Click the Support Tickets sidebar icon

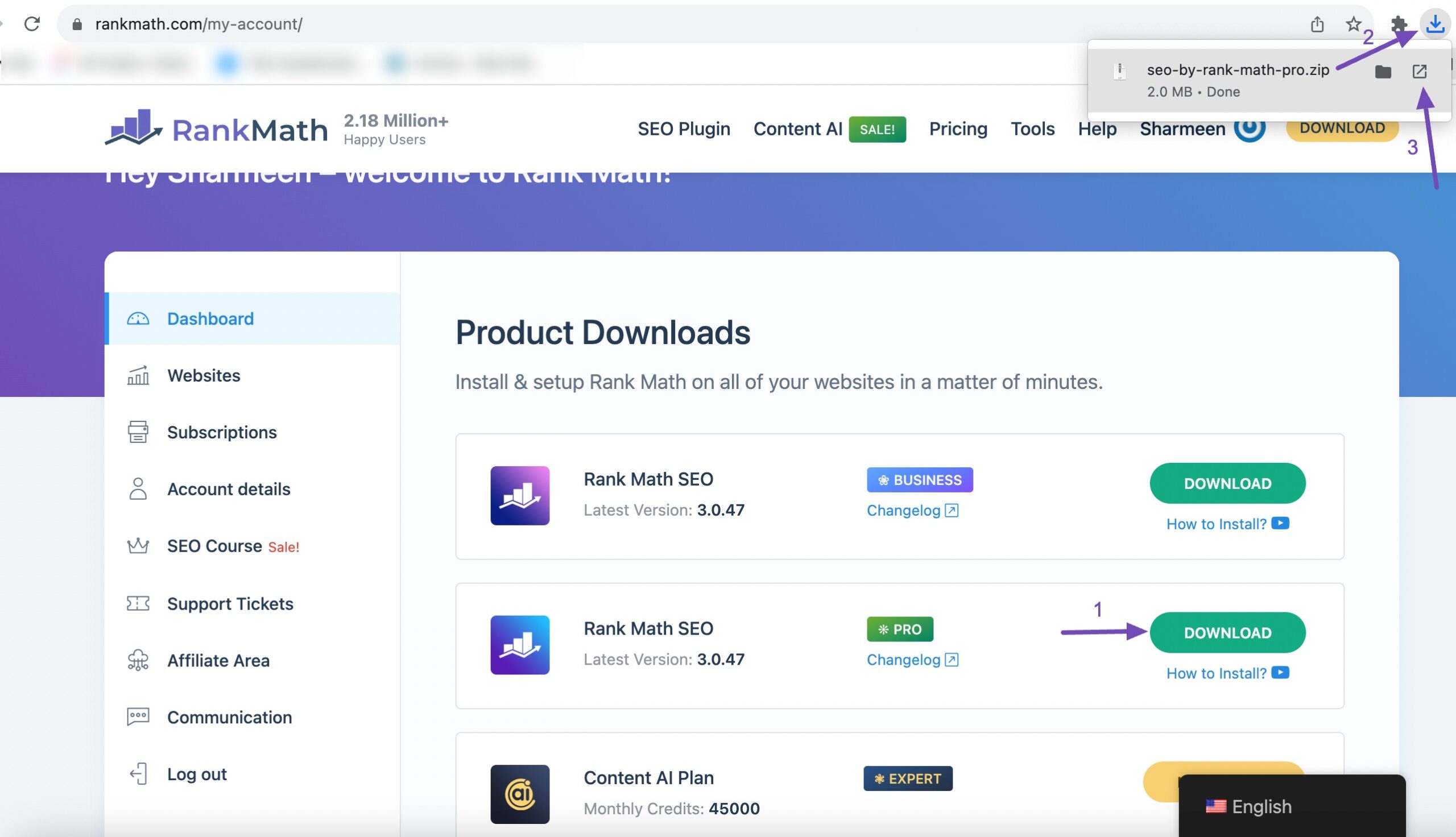(x=137, y=604)
